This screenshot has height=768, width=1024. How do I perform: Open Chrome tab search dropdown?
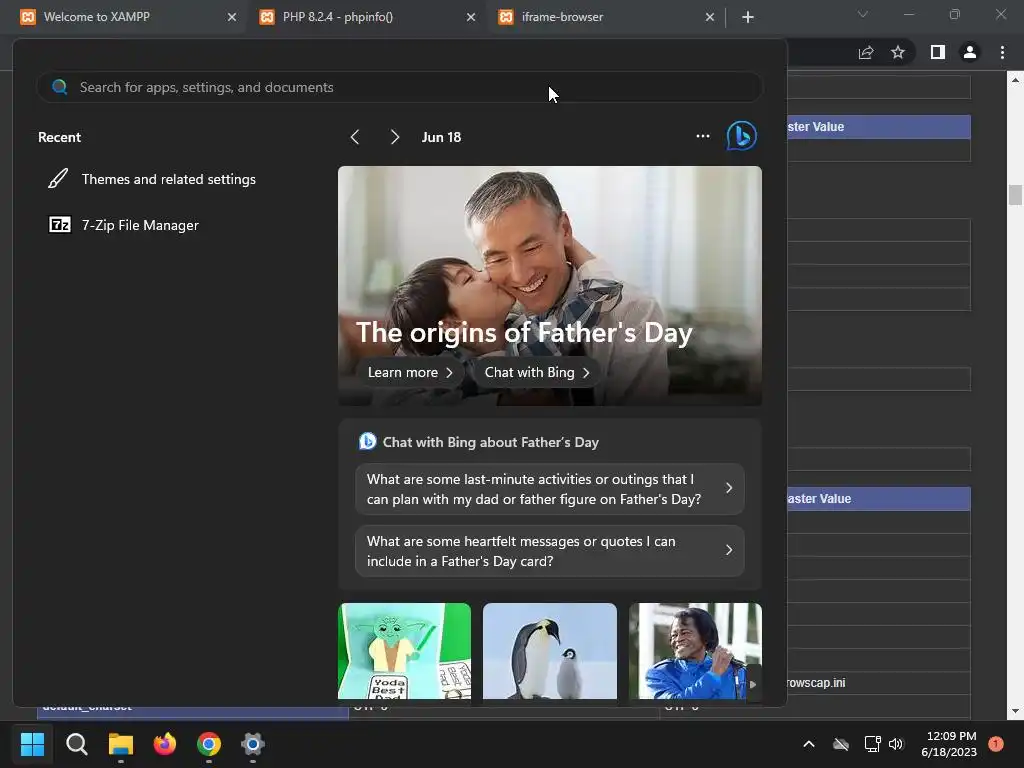(x=863, y=14)
